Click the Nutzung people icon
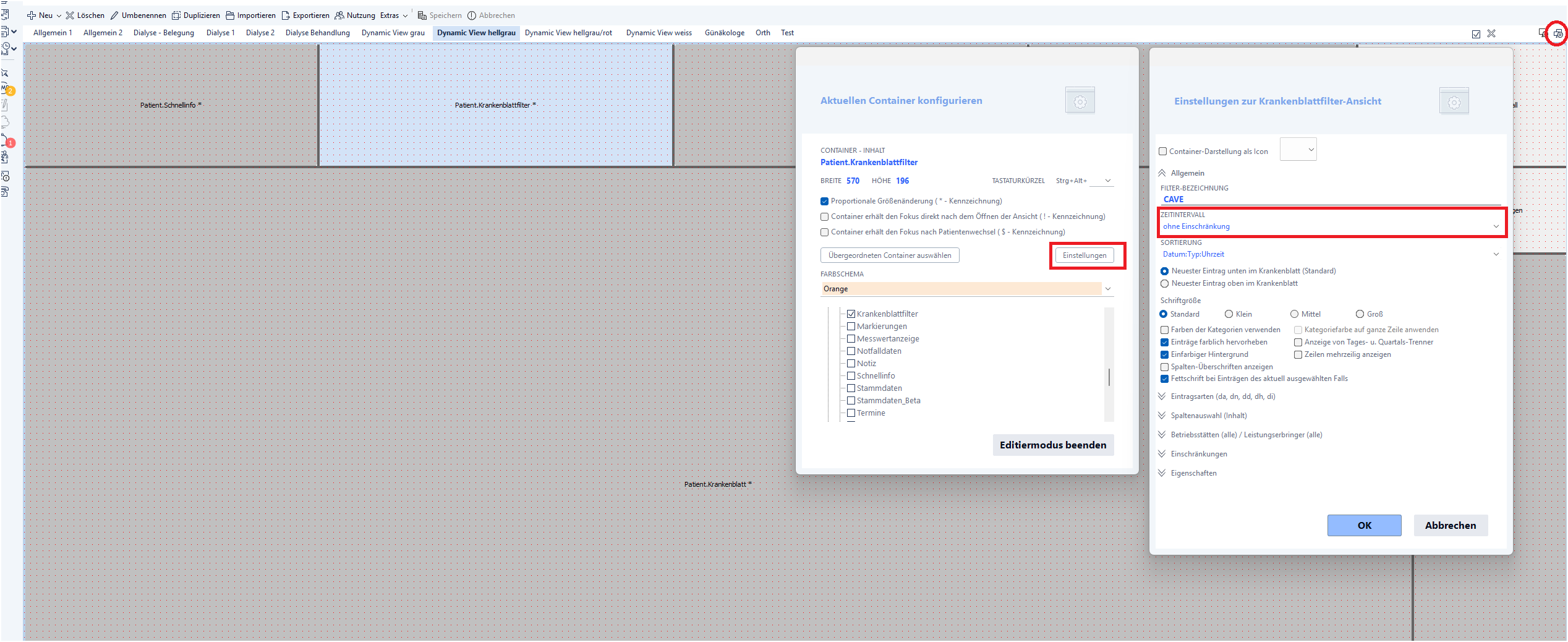1568x642 pixels. click(x=339, y=15)
